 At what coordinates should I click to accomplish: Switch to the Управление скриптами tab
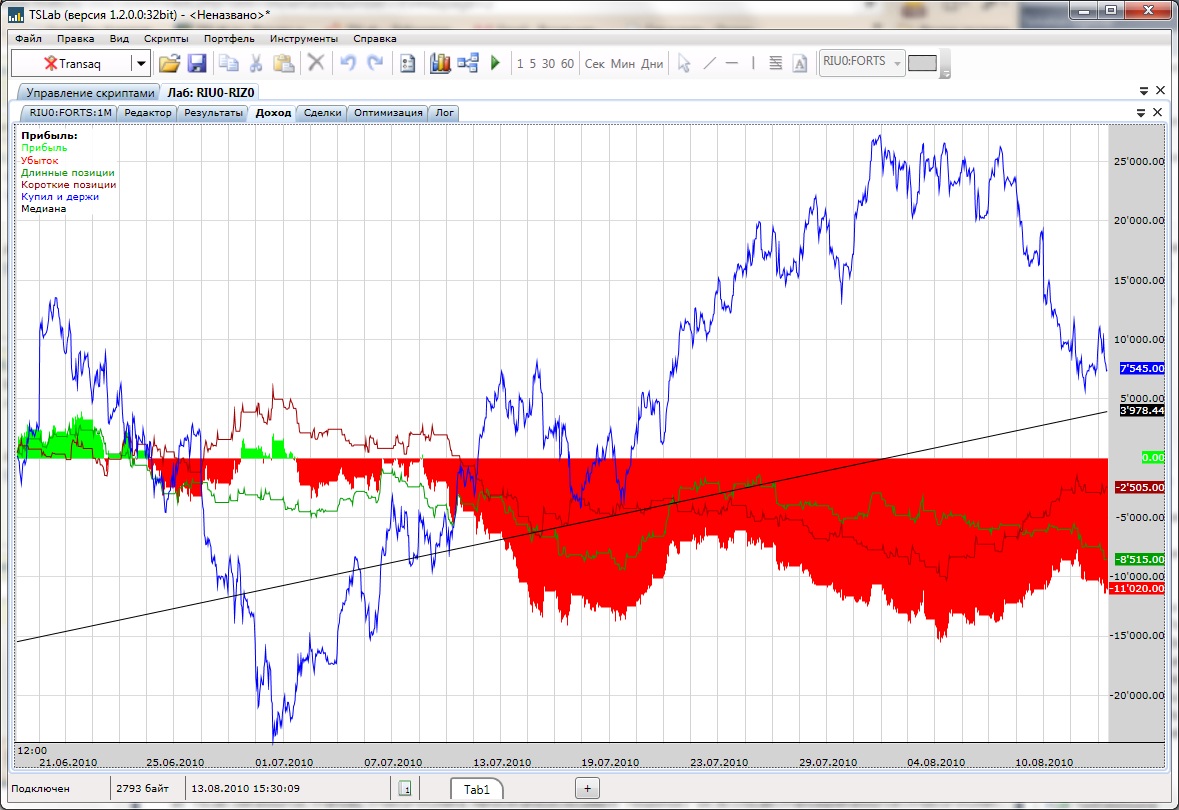pyautogui.click(x=90, y=92)
